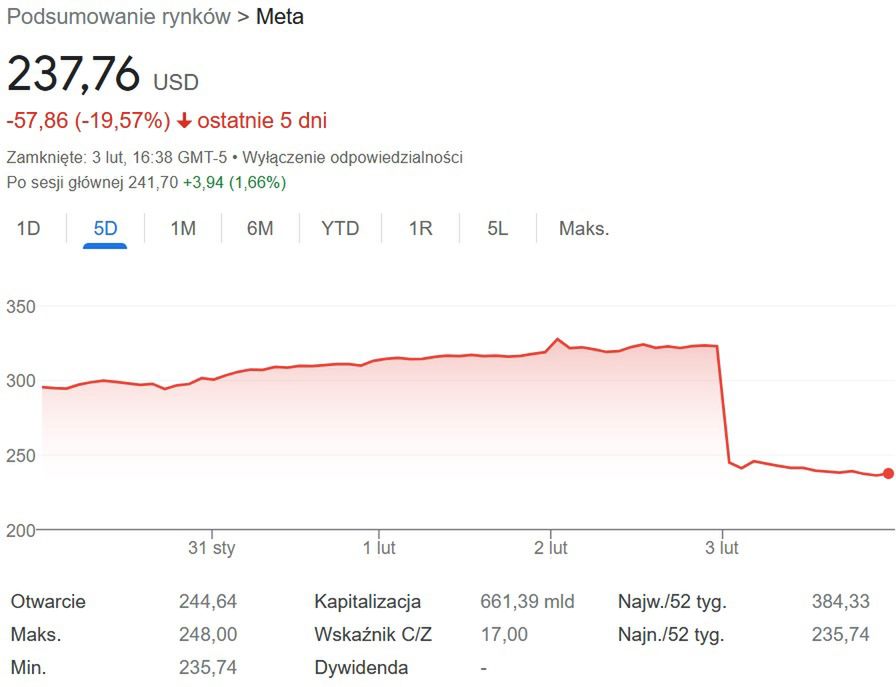
Task: Show the 6M chart range
Action: (x=260, y=229)
